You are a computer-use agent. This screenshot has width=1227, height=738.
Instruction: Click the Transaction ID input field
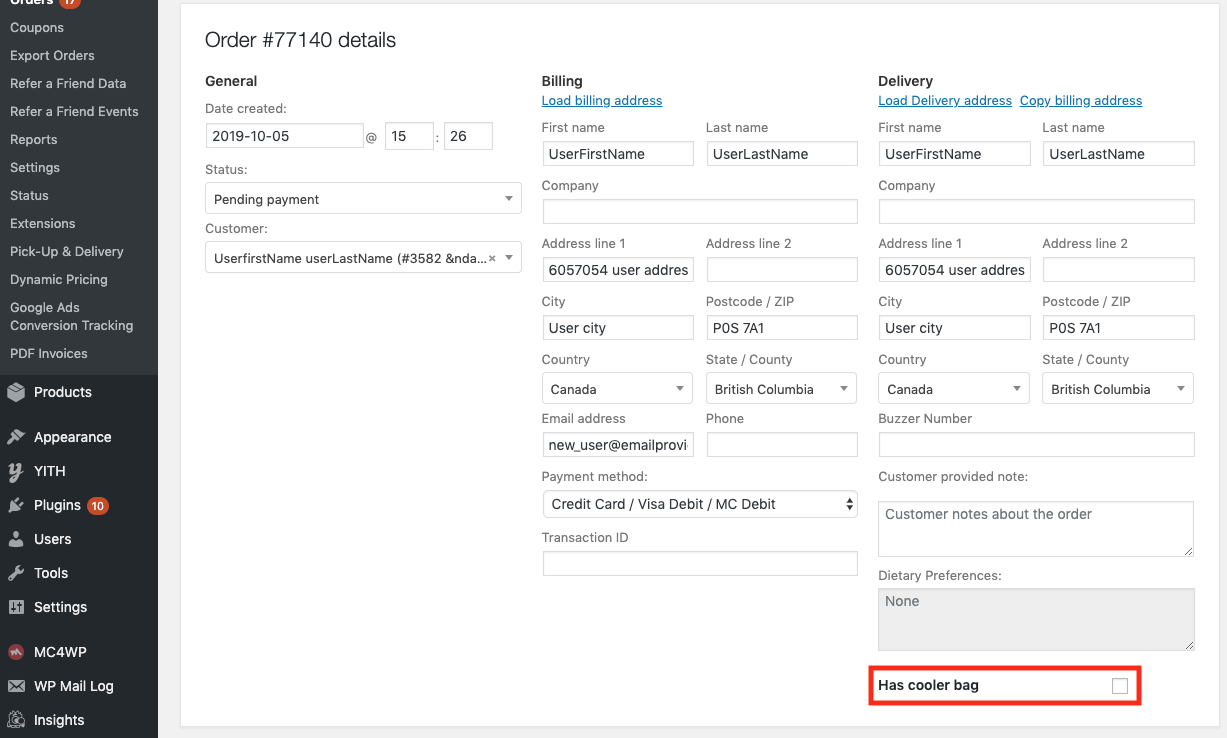click(x=700, y=563)
